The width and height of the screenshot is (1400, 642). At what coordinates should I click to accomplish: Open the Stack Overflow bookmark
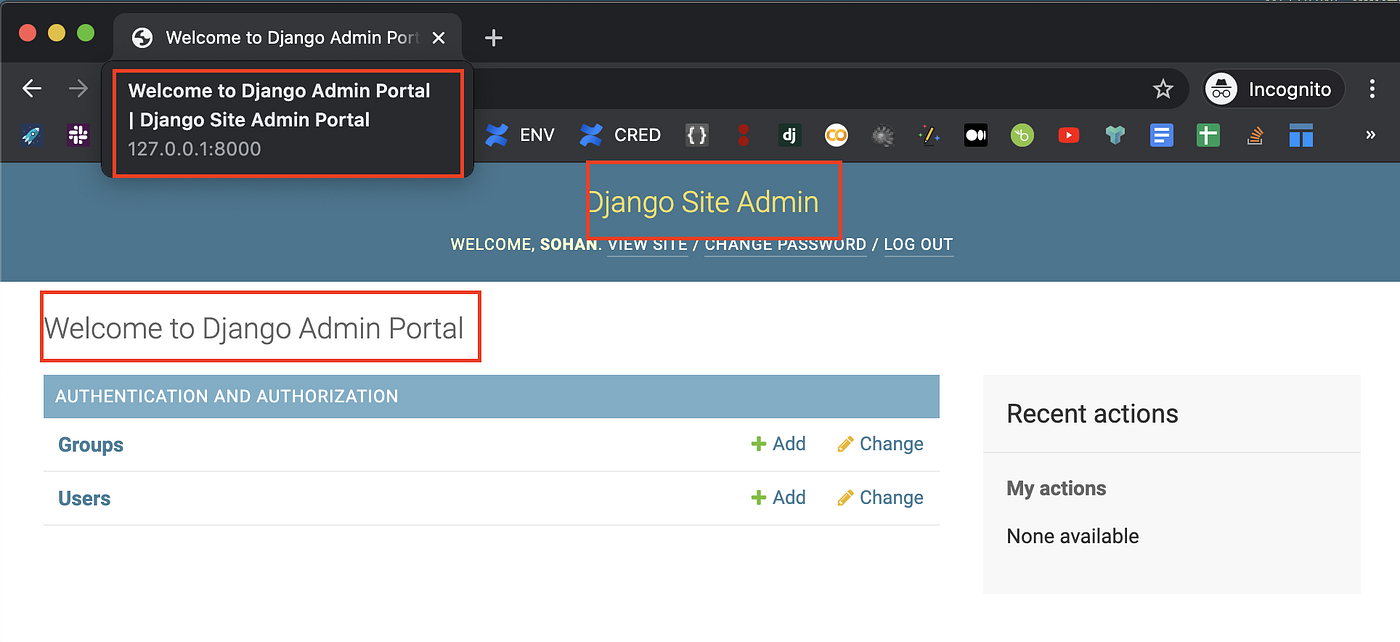pos(1254,135)
